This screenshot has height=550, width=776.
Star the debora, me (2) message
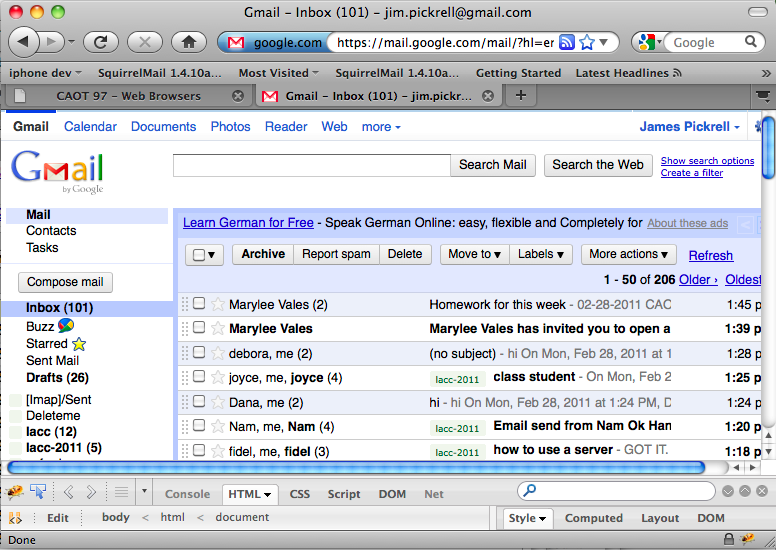click(x=218, y=353)
